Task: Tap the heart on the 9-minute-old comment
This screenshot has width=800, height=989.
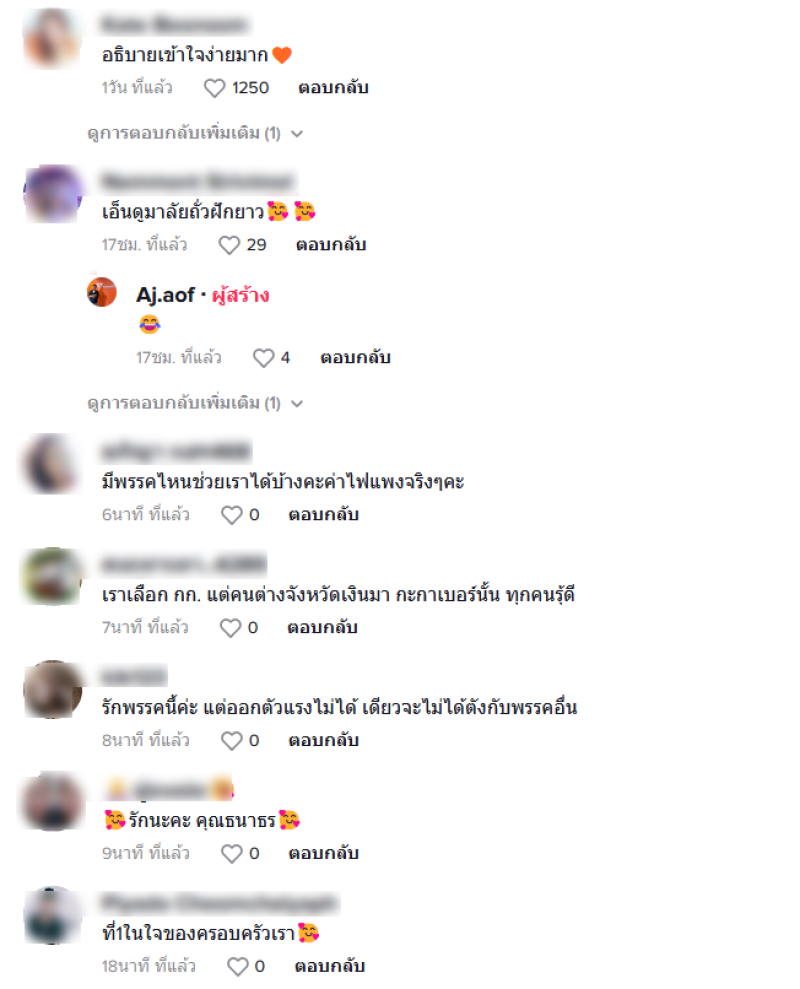Action: coord(232,854)
